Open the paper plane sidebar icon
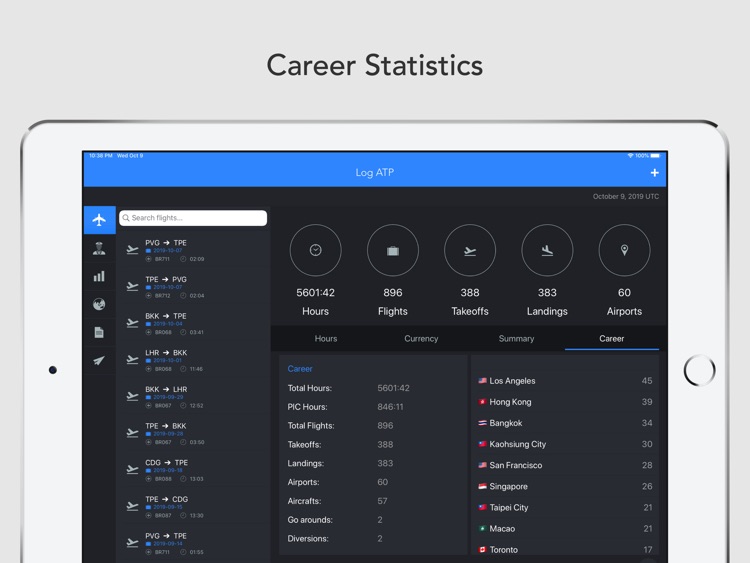750x563 pixels. 99,361
